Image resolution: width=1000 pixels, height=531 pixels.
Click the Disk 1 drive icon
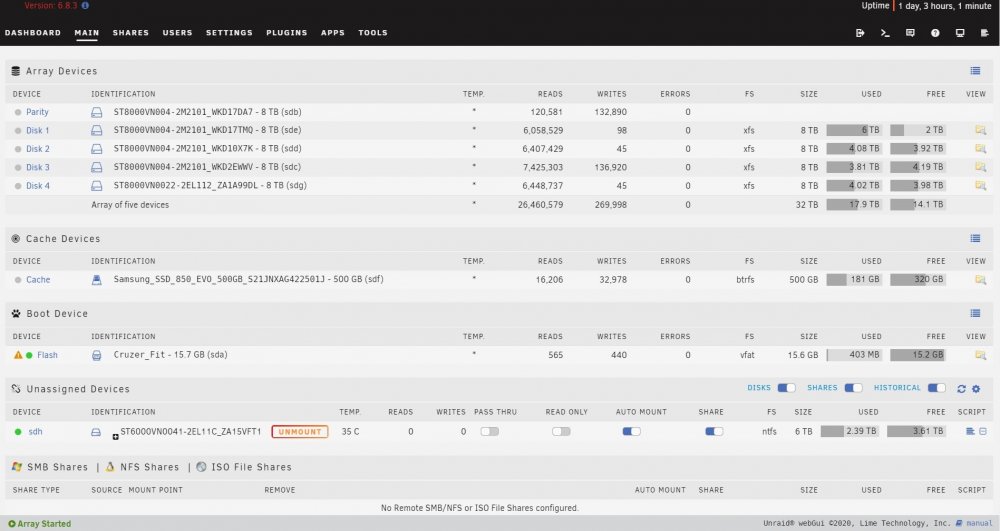96,130
